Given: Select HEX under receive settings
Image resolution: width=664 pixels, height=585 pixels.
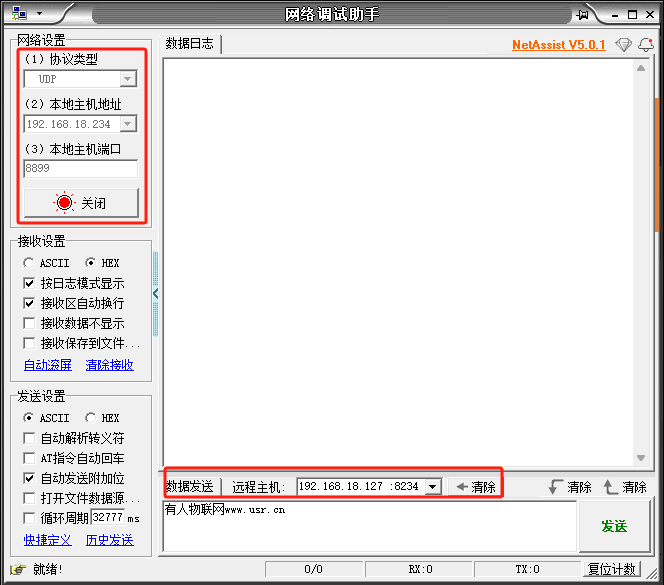Looking at the screenshot, I should (x=91, y=263).
